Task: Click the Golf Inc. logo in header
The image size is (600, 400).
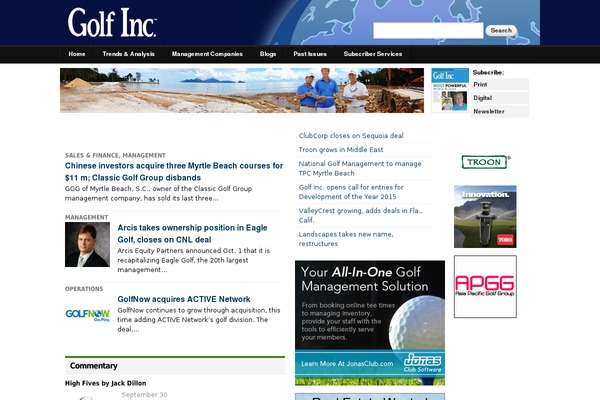Action: (x=112, y=23)
